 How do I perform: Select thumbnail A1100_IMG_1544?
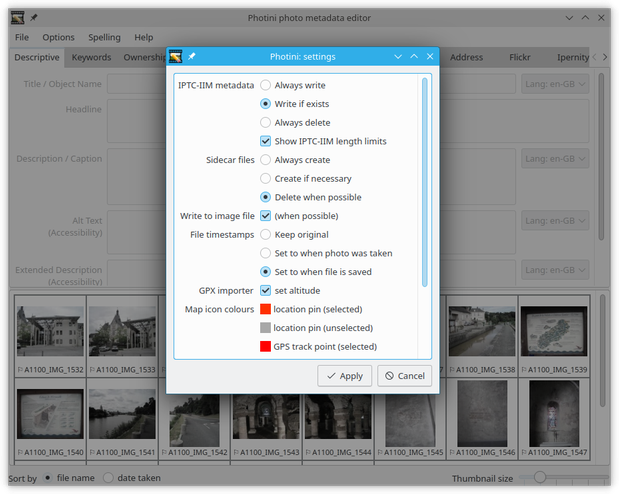tap(338, 426)
